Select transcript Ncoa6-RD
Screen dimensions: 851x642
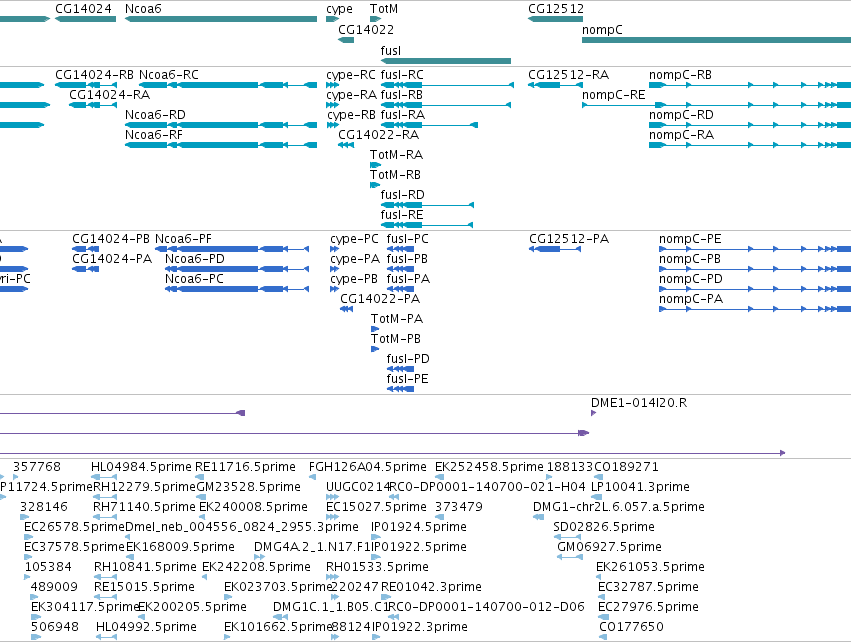pyautogui.click(x=221, y=125)
